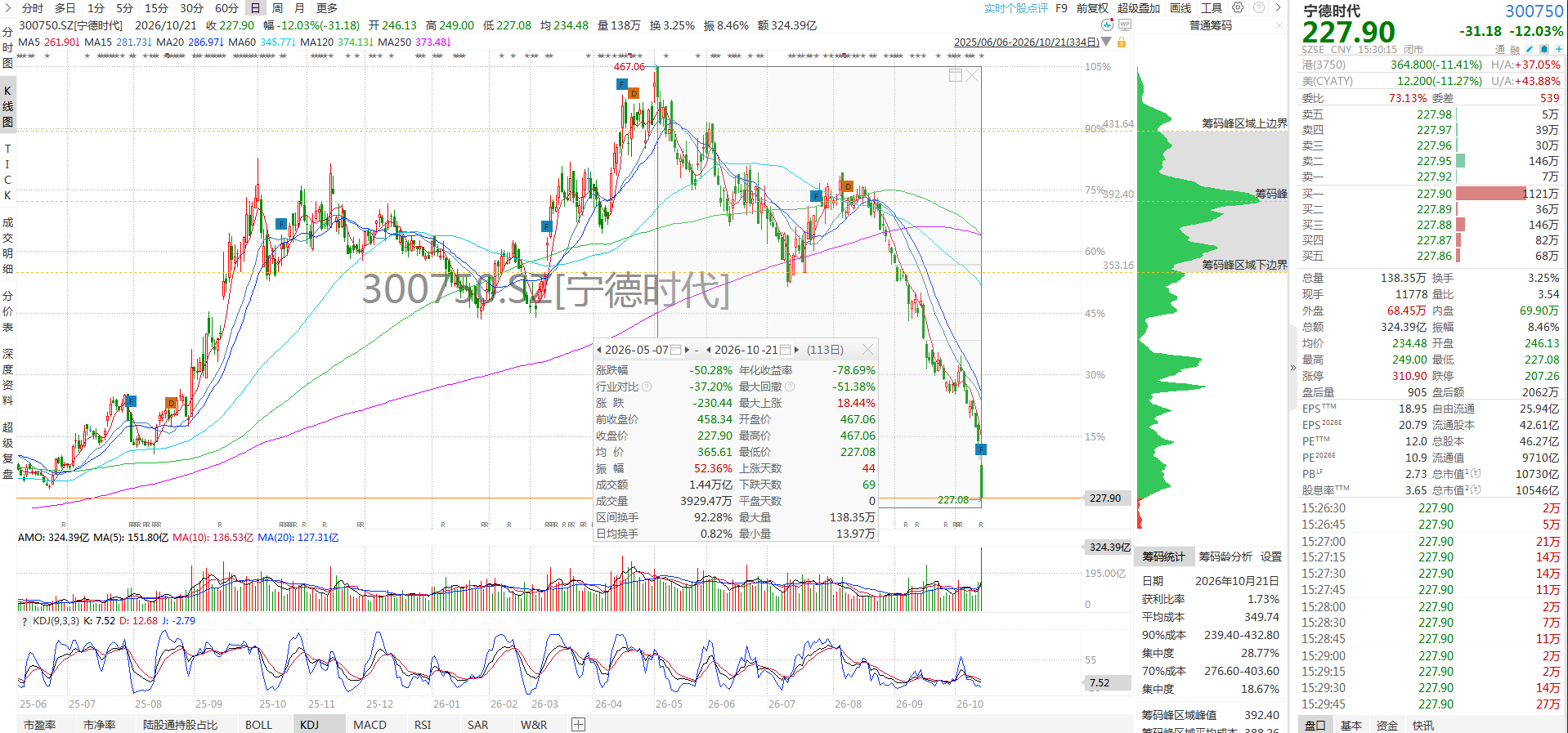Open 前复权 adjustment dropdown
This screenshot has height=733, width=1568.
click(x=1092, y=8)
